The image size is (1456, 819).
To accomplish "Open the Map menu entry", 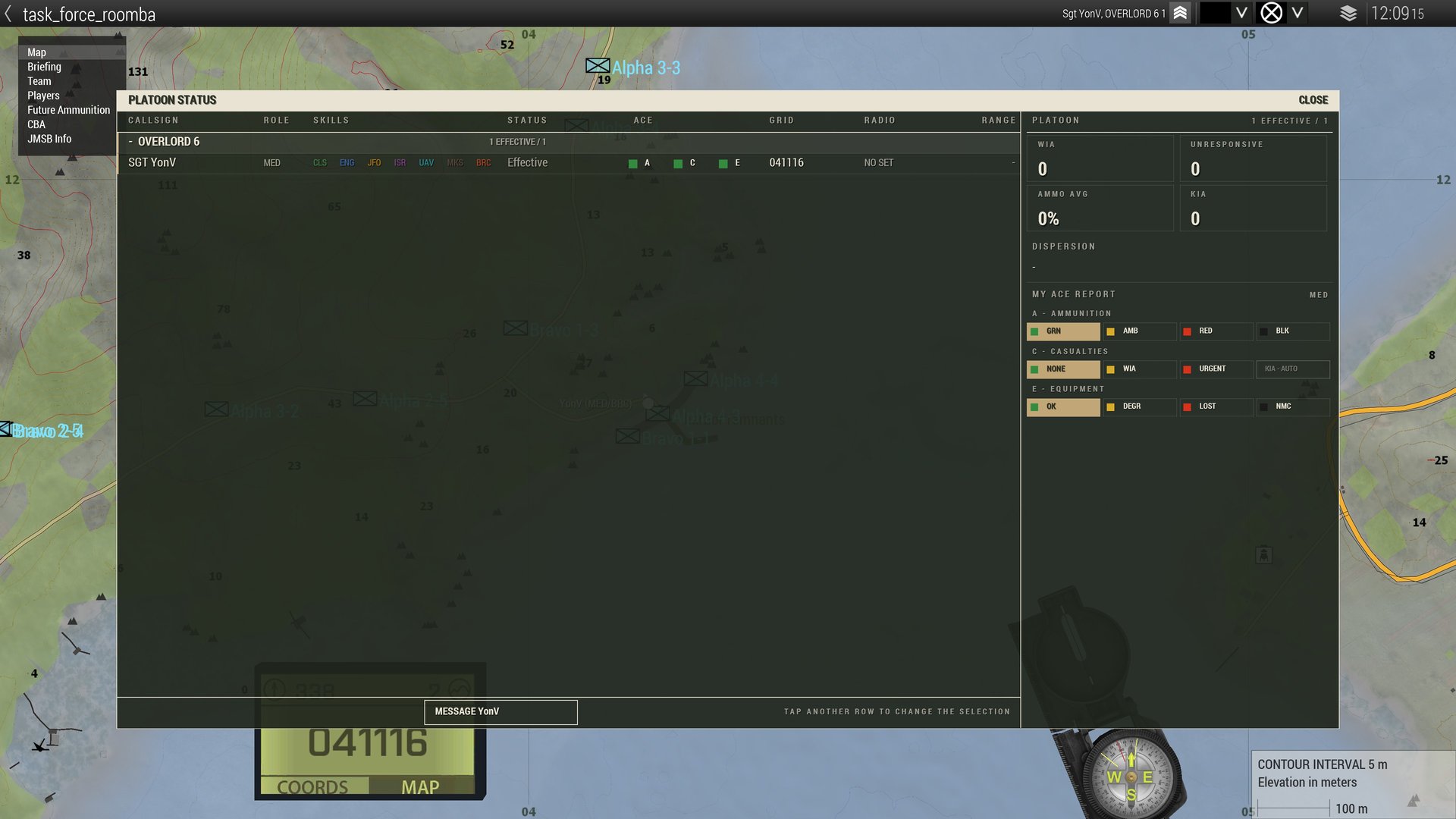I will click(x=36, y=52).
